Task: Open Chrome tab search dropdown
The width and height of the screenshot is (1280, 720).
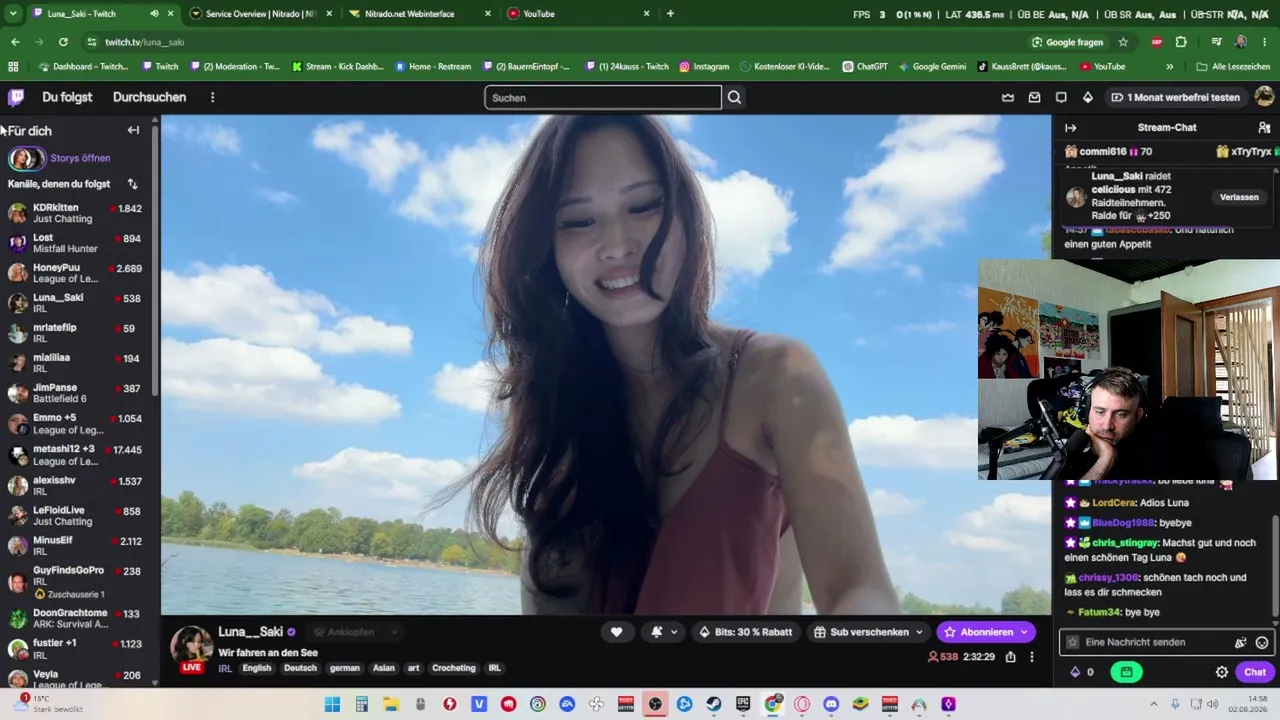Action: click(13, 14)
